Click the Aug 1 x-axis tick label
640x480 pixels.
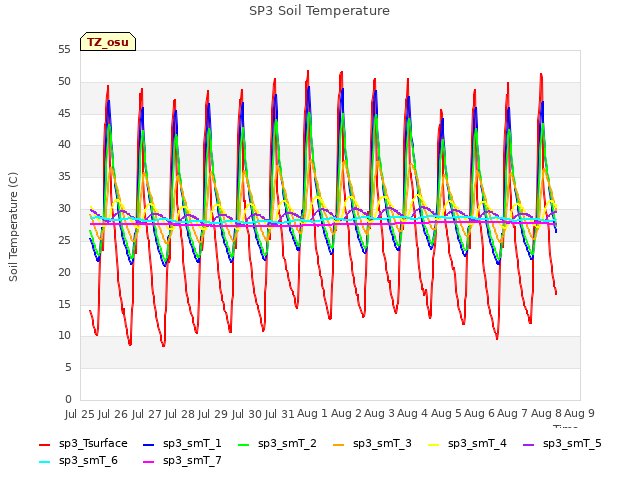312,413
